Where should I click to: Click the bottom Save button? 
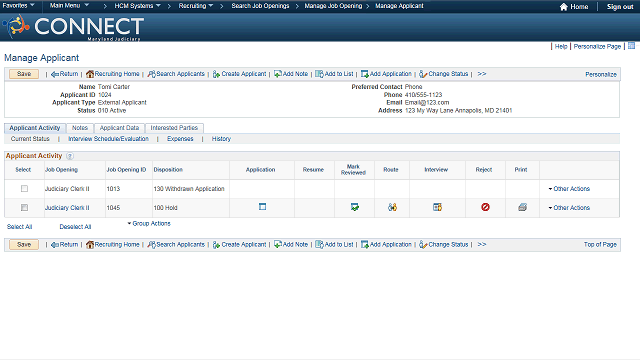click(24, 244)
